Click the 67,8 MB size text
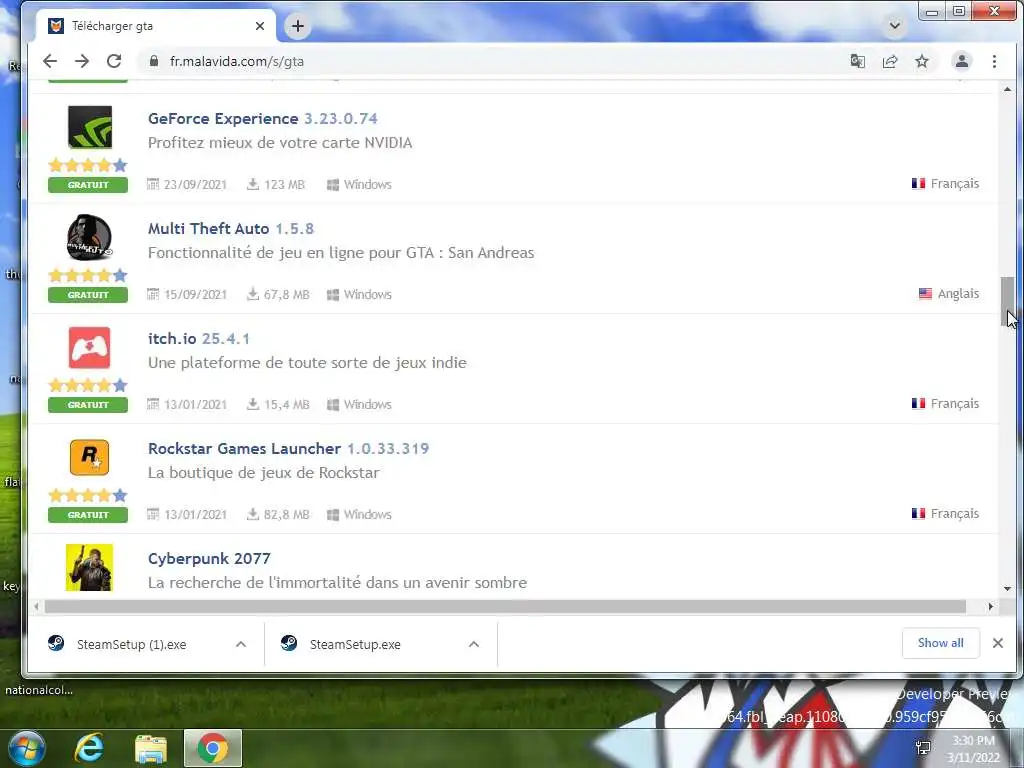 click(x=287, y=295)
